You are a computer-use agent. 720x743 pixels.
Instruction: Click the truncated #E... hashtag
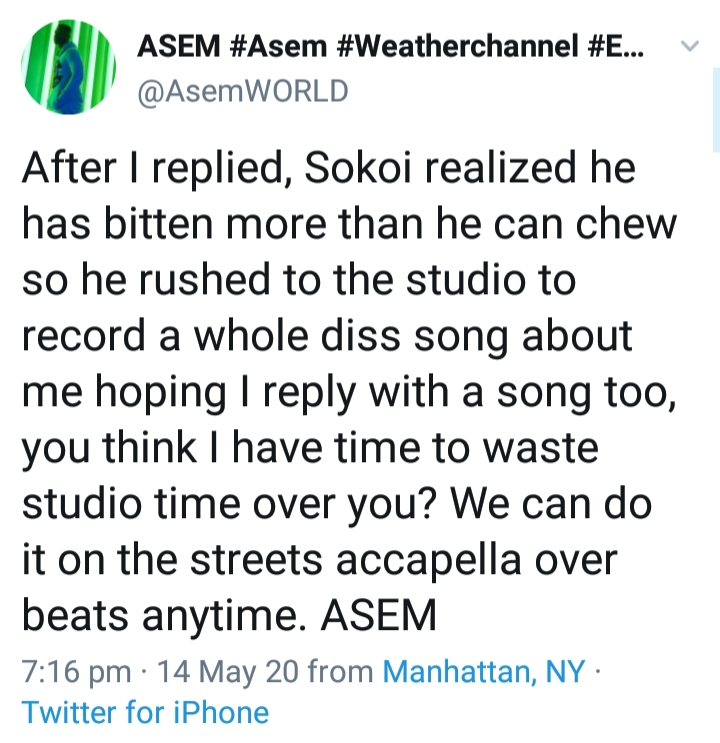616,46
